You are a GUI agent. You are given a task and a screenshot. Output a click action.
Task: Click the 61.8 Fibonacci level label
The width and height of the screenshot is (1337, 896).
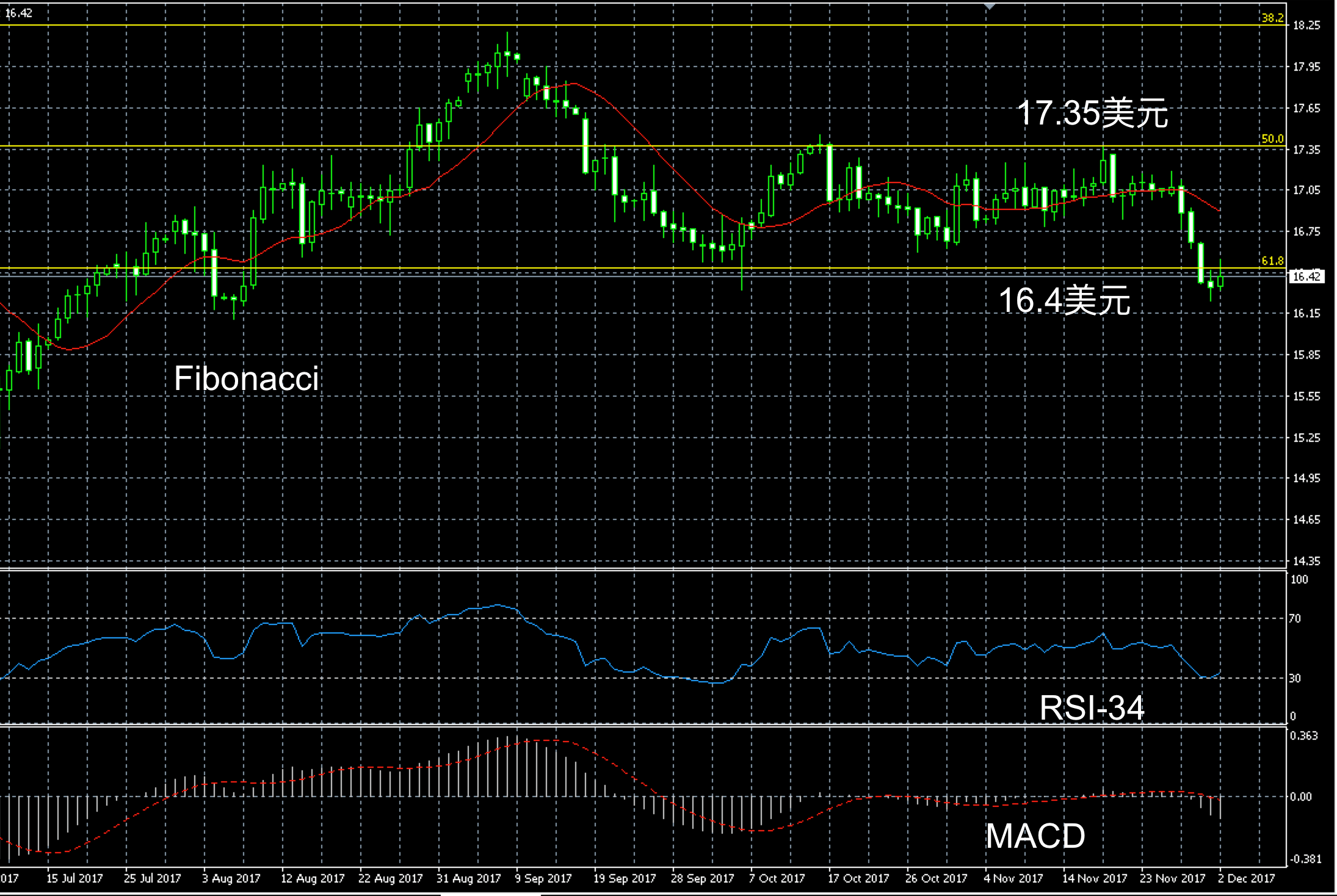point(1272,261)
